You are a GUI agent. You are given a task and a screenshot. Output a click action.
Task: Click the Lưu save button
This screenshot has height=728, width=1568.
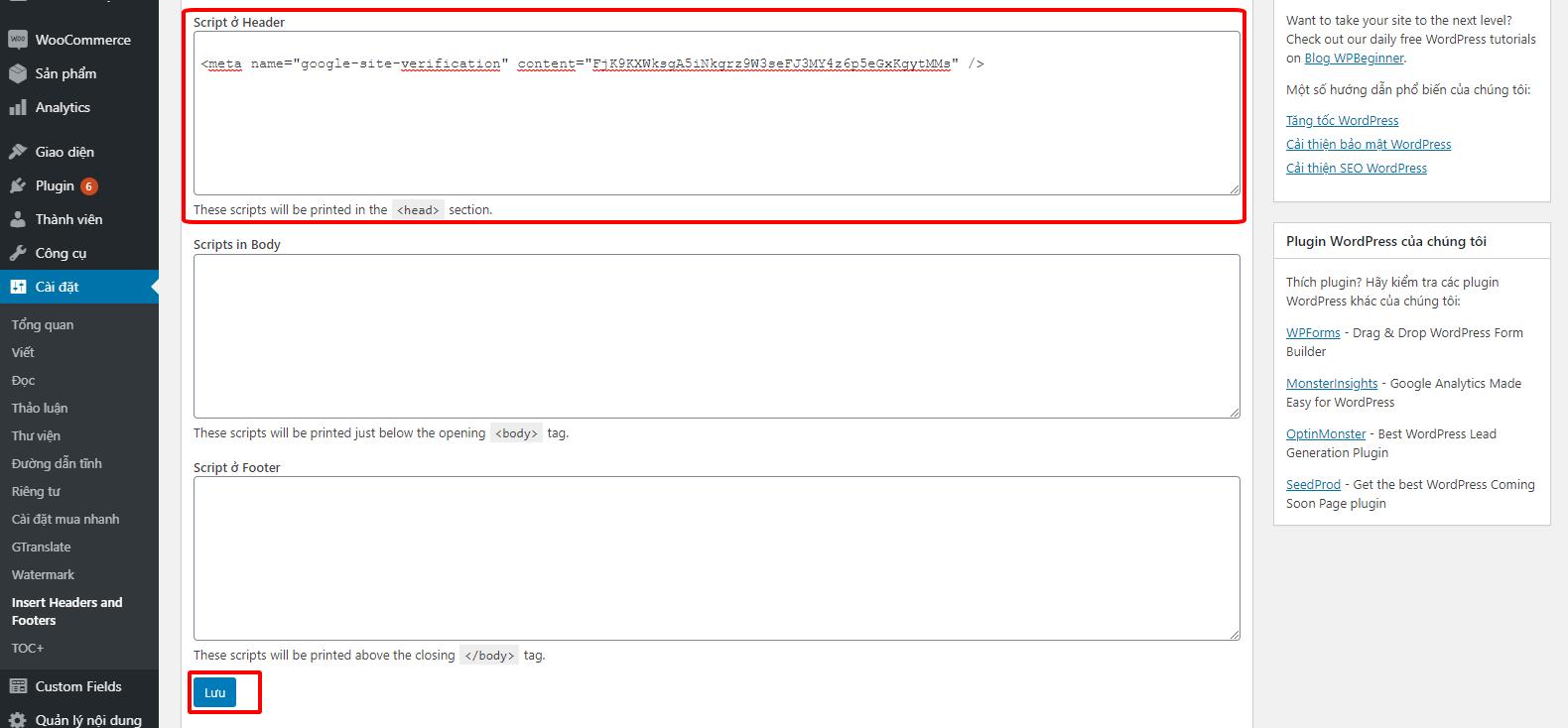215,692
